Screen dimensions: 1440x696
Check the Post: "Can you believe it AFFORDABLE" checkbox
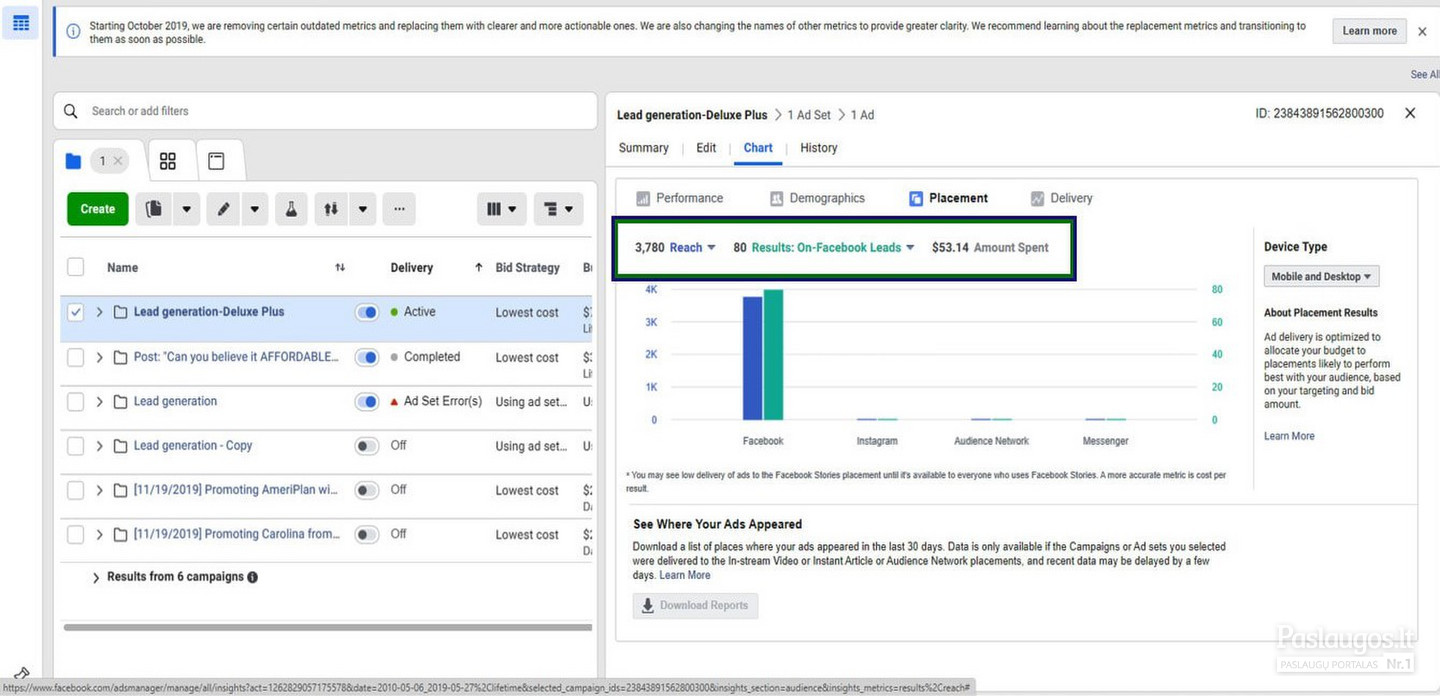click(75, 357)
